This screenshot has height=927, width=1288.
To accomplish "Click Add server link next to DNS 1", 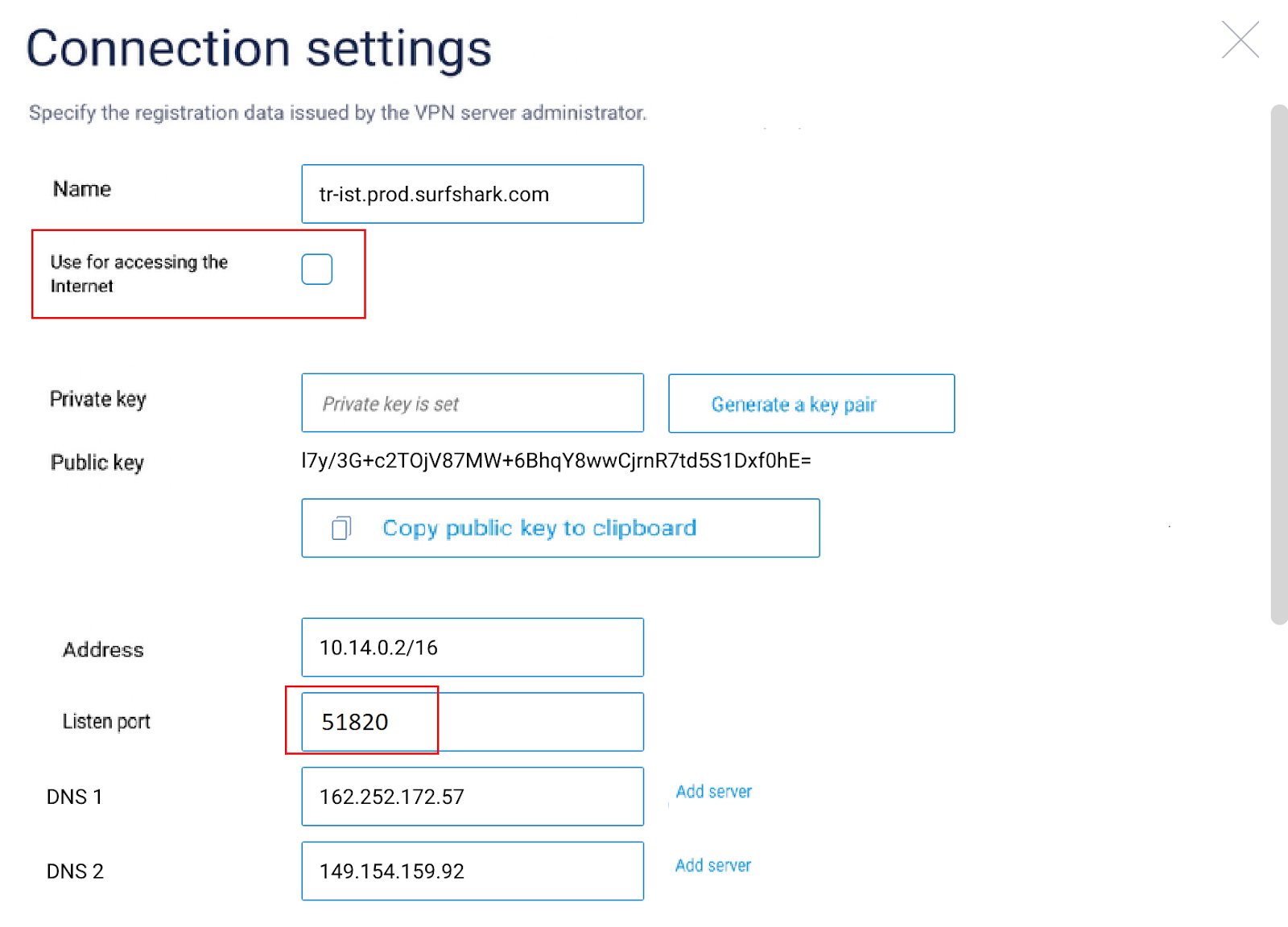I will [713, 792].
